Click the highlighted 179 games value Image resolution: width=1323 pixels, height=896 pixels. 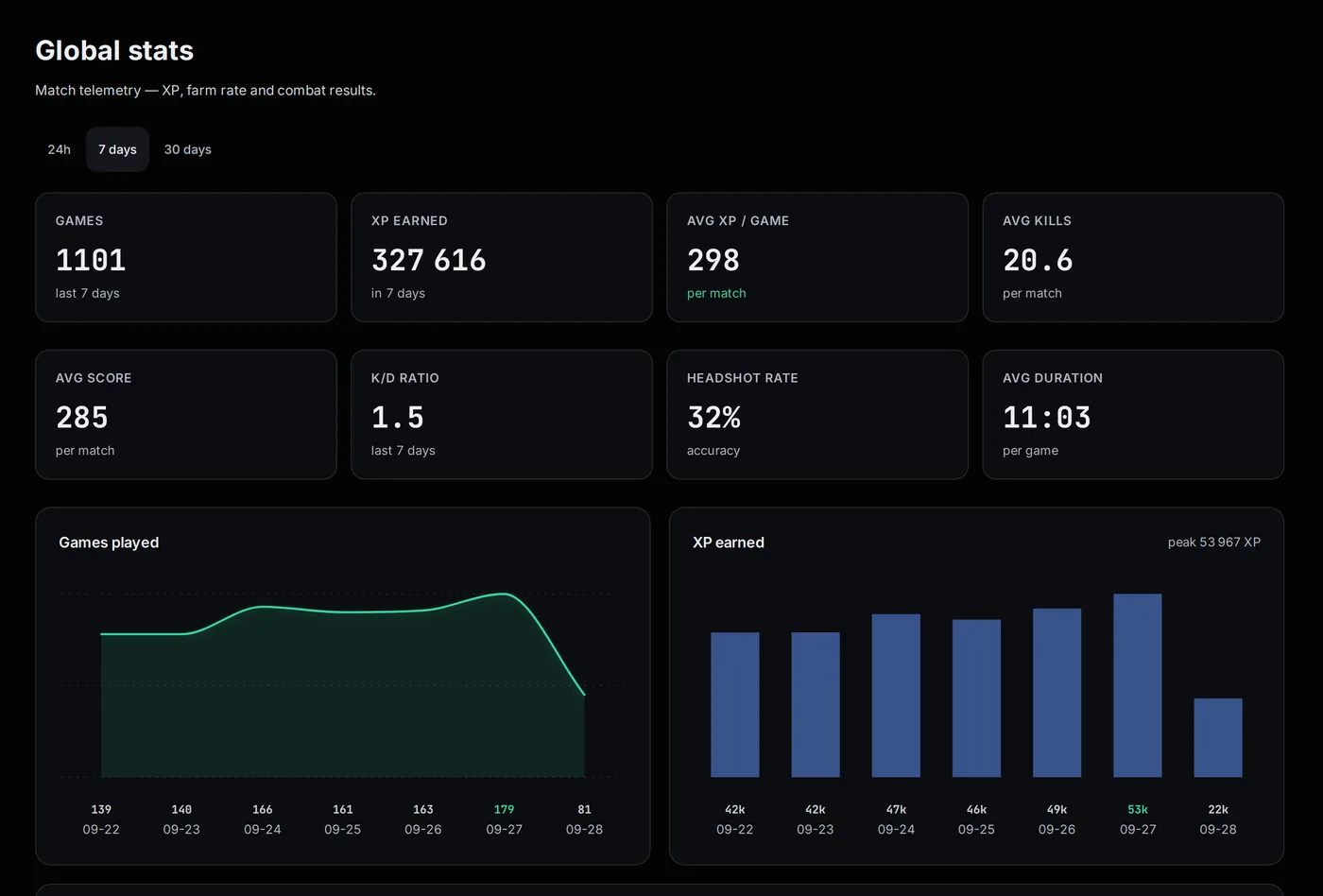click(x=504, y=809)
